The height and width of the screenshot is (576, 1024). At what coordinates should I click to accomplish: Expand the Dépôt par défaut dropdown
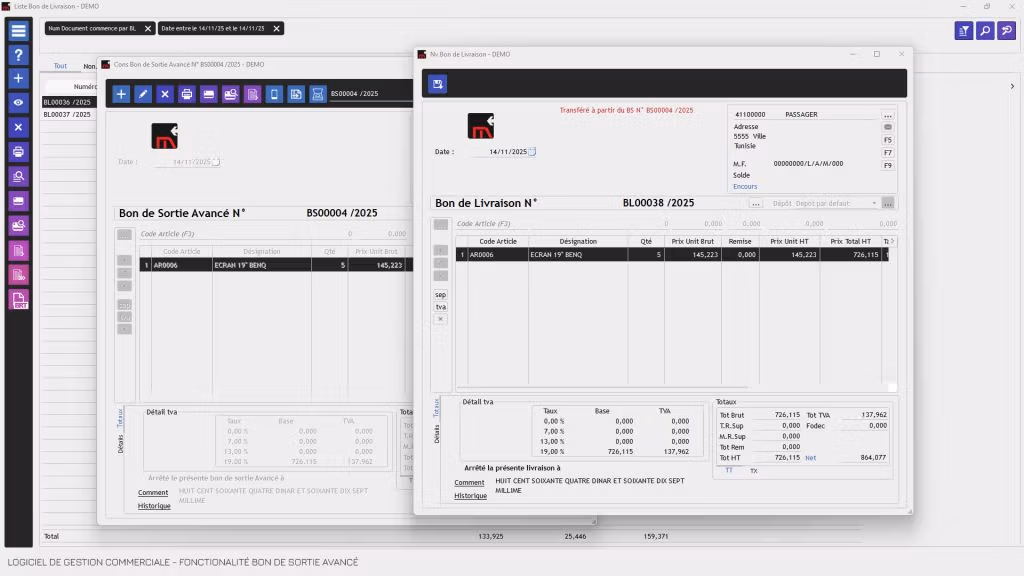pyautogui.click(x=874, y=204)
